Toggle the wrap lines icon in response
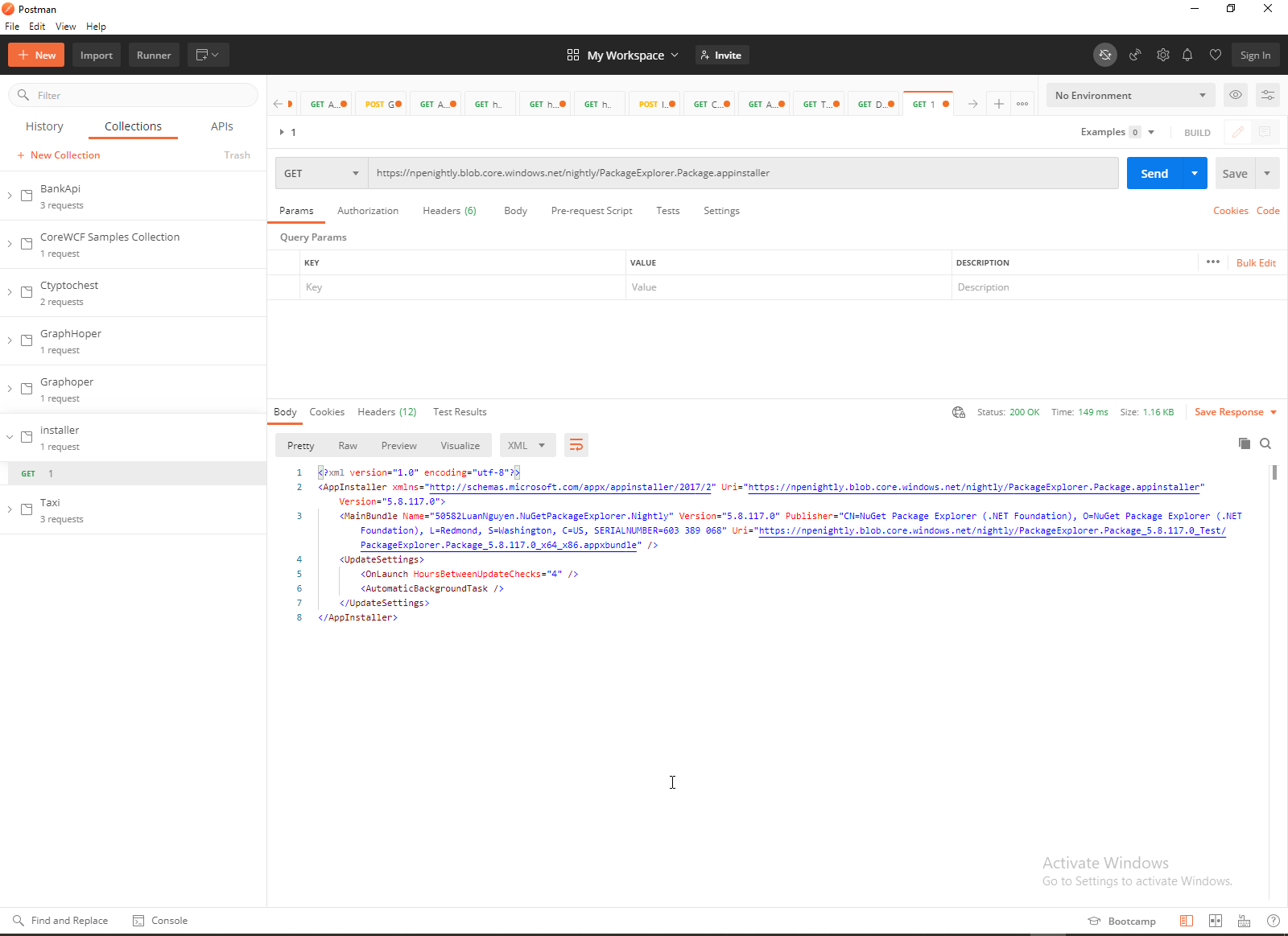Viewport: 1288px width, 936px height. [576, 445]
